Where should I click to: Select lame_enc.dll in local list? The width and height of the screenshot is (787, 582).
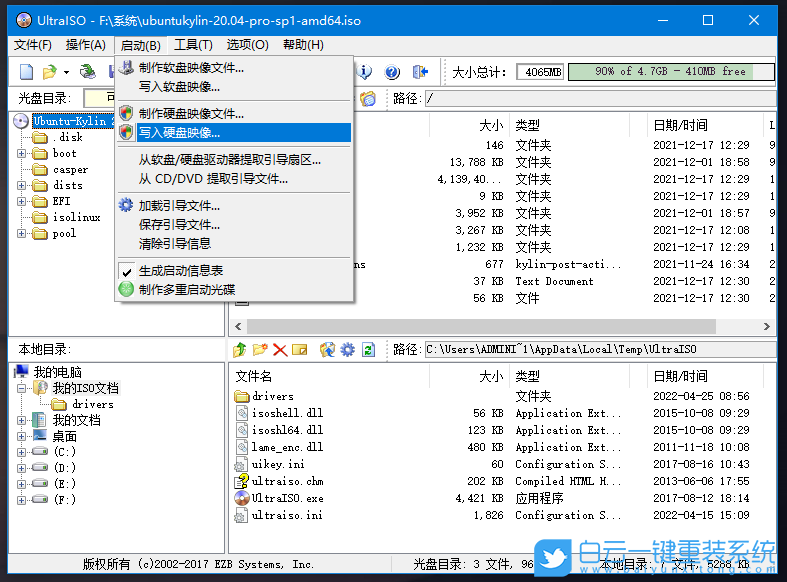[288, 447]
